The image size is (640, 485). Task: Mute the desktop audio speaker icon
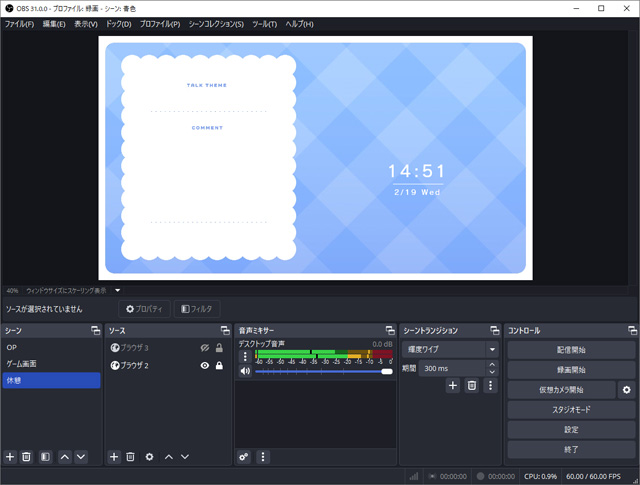click(245, 370)
